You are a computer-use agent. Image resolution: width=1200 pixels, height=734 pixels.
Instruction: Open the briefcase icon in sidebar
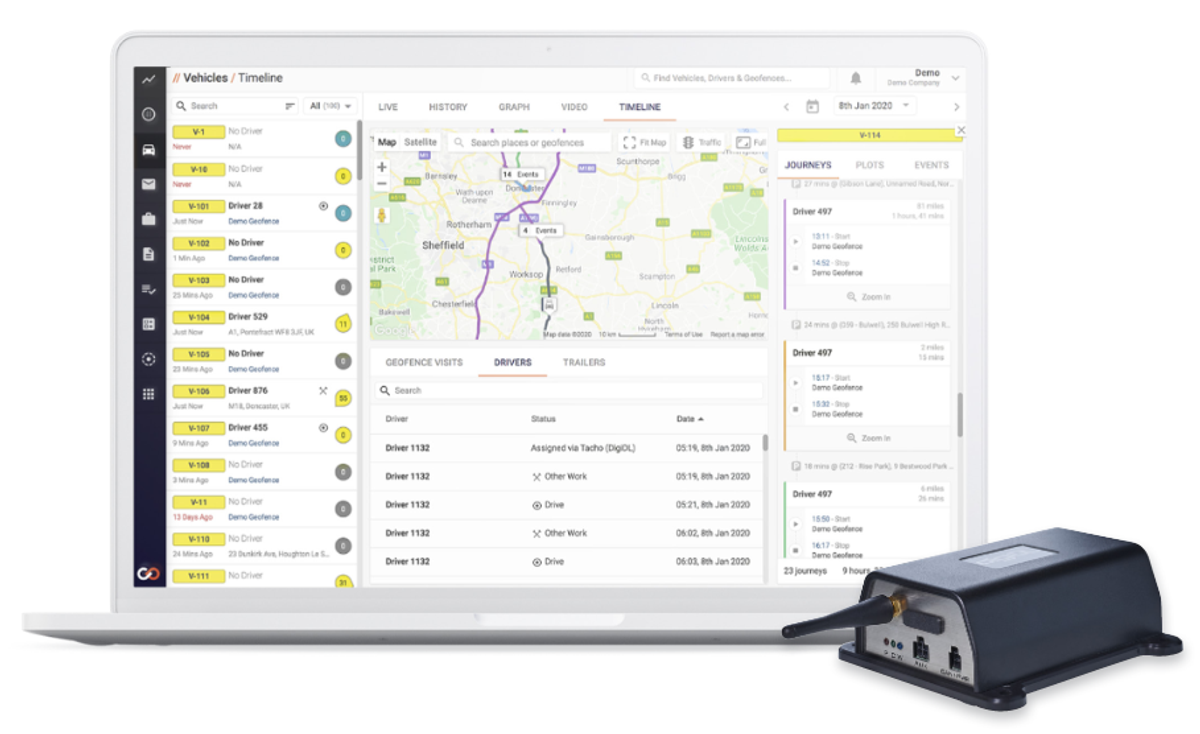point(149,219)
